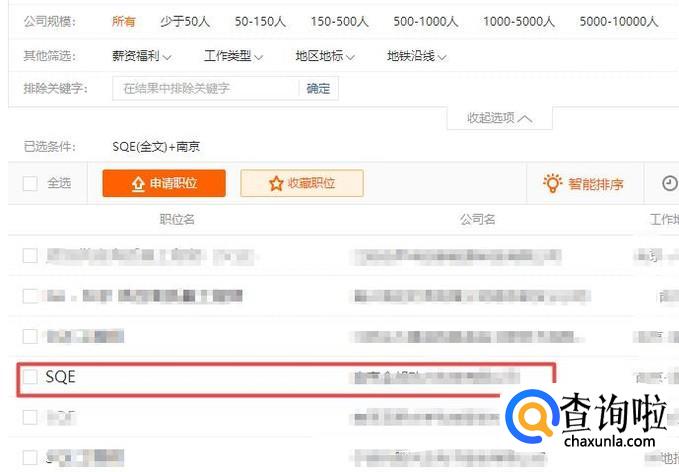Check the box beside the SQE job
The width and height of the screenshot is (679, 472).
pos(30,377)
